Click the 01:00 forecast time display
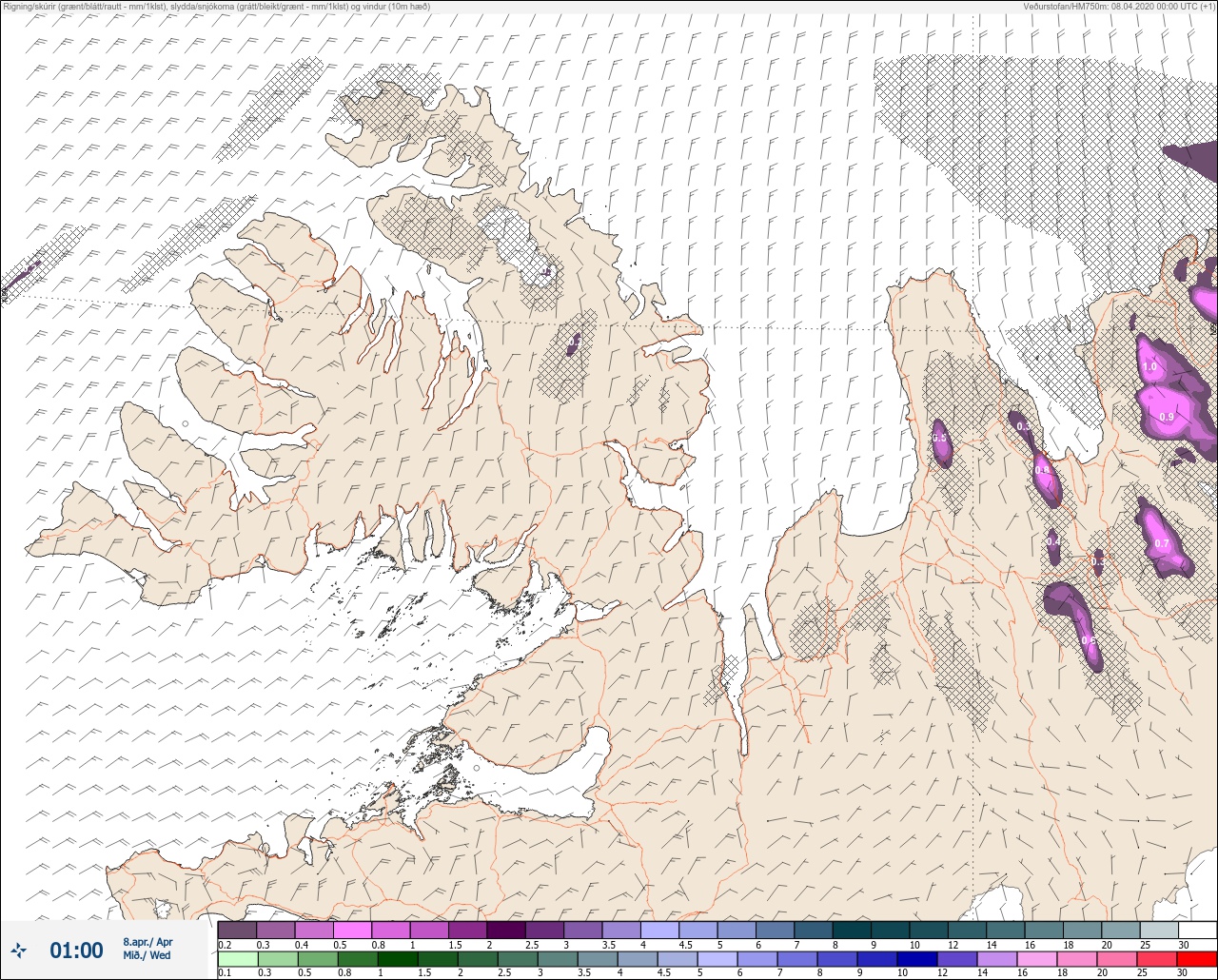Viewport: 1218px width, 980px height. coord(76,950)
